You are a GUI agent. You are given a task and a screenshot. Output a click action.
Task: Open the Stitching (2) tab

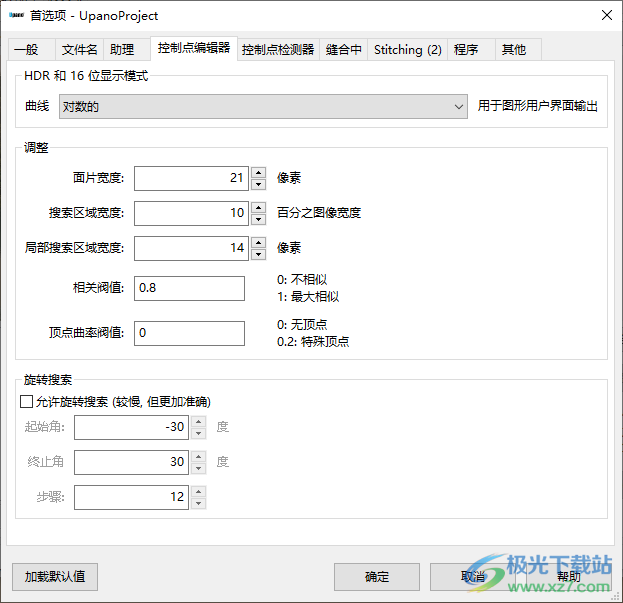pos(408,50)
